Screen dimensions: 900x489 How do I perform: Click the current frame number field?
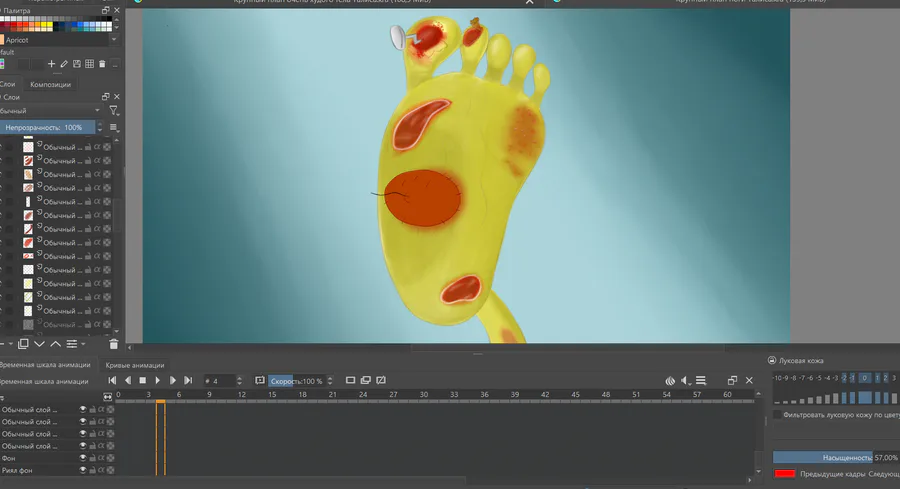point(220,381)
